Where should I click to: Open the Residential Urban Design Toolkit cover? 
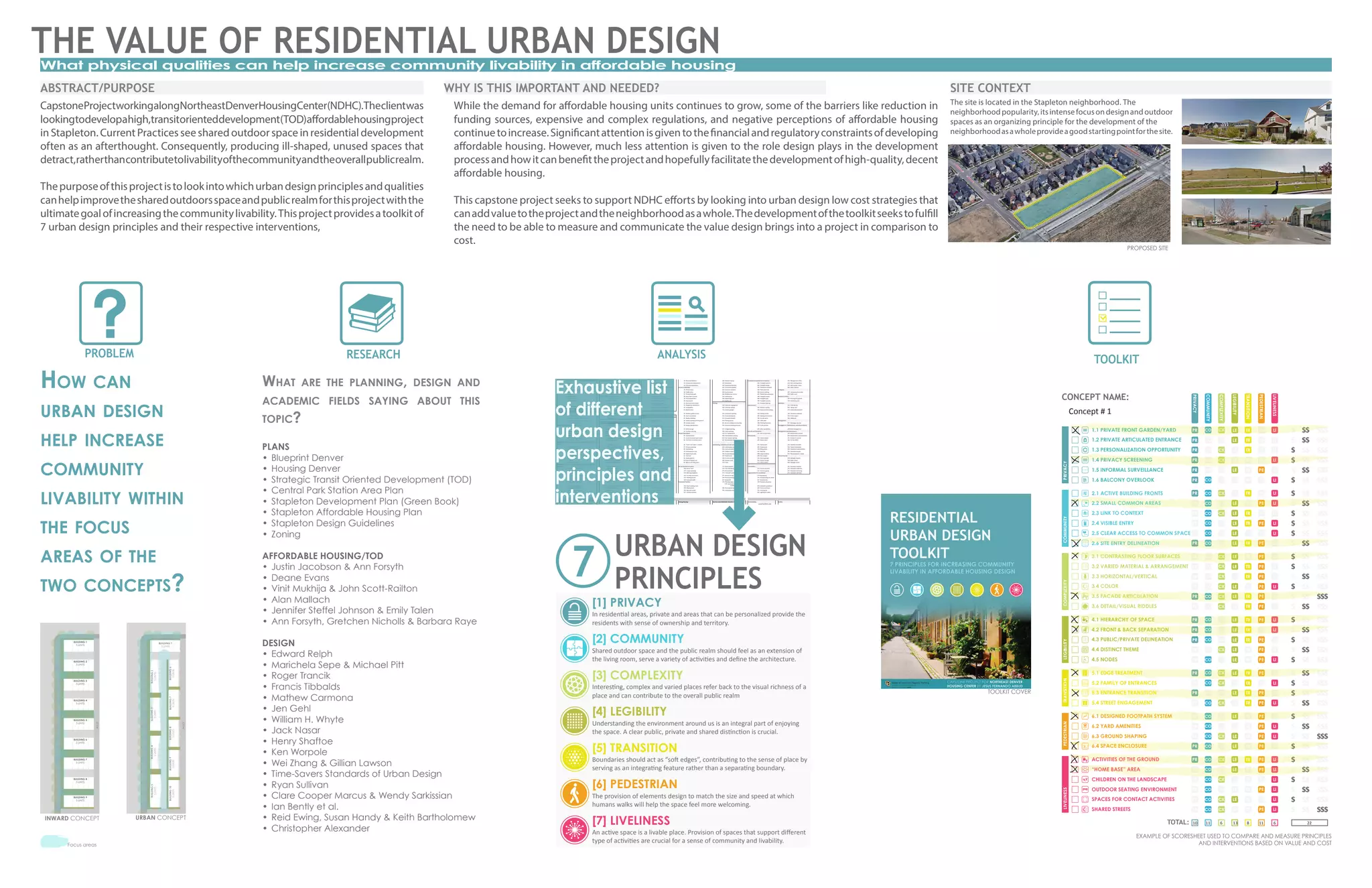point(955,591)
